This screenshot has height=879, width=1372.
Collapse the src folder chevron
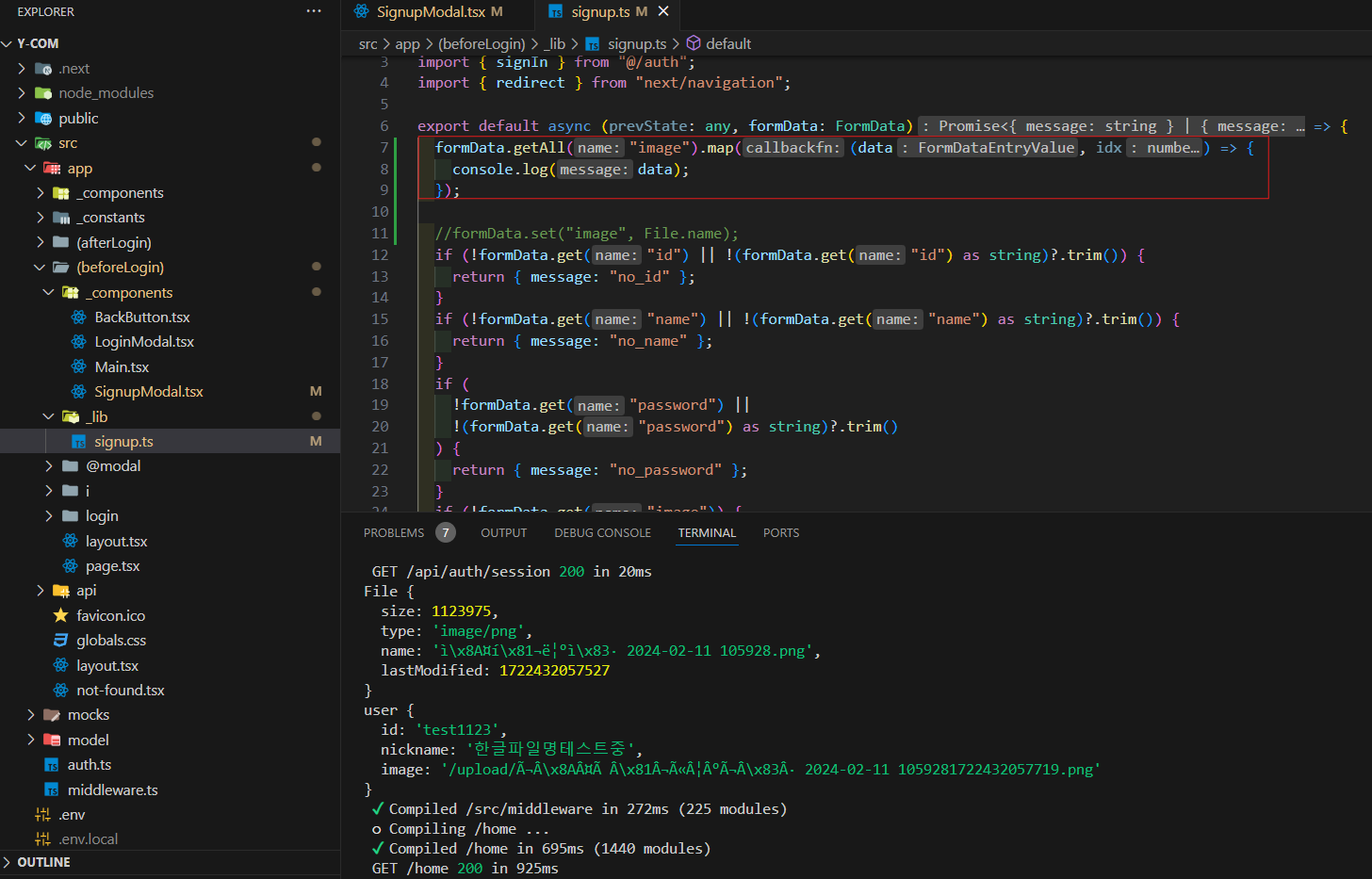point(23,143)
